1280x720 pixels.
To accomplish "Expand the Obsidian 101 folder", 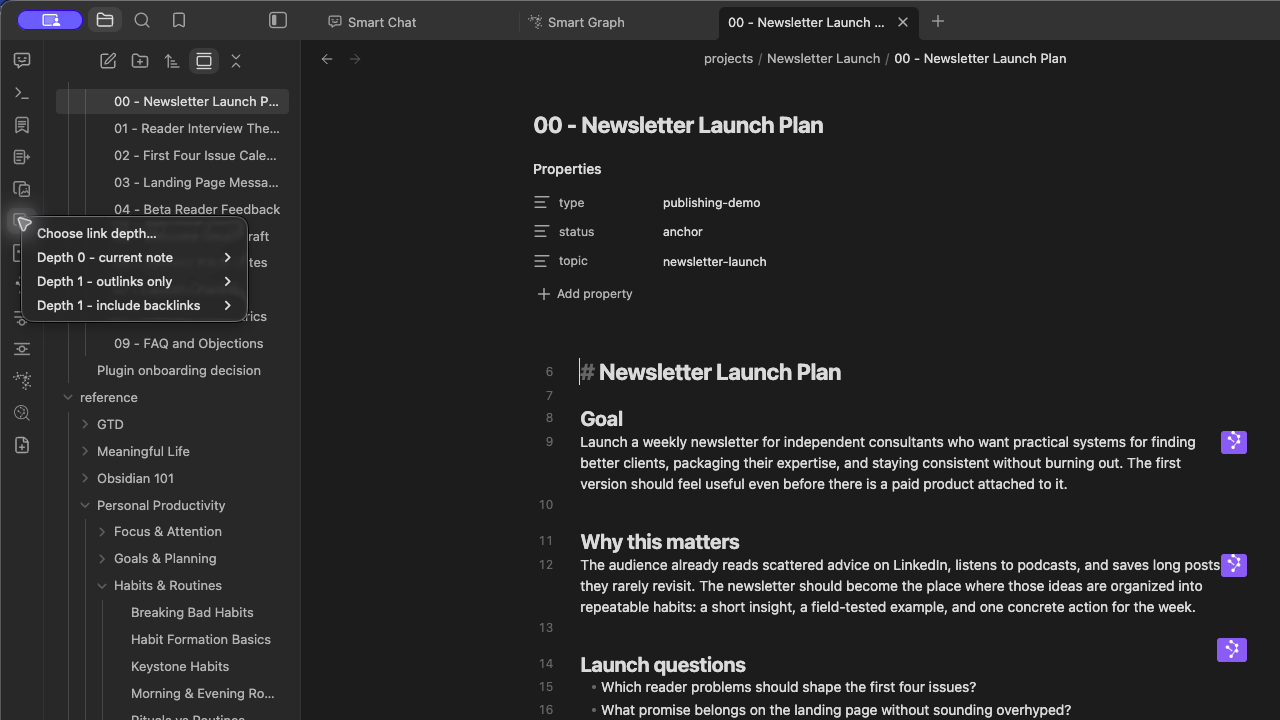I will click(85, 478).
